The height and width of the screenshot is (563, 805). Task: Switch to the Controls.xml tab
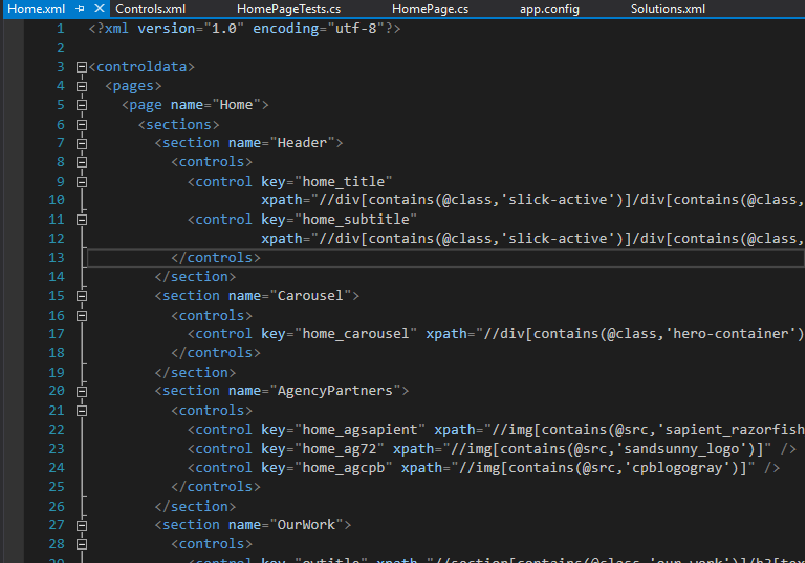[x=151, y=9]
